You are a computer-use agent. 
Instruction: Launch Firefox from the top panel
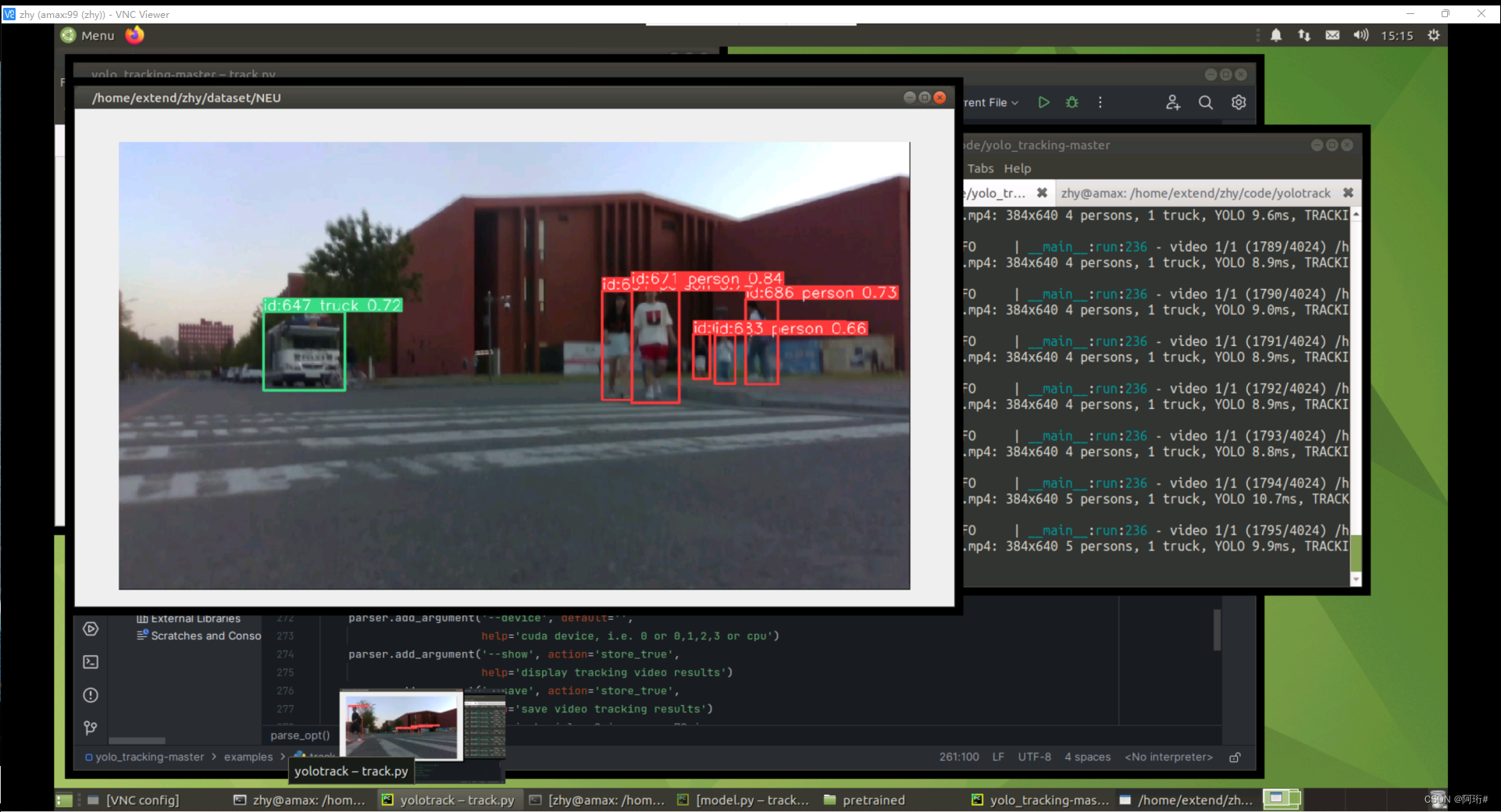coord(134,34)
